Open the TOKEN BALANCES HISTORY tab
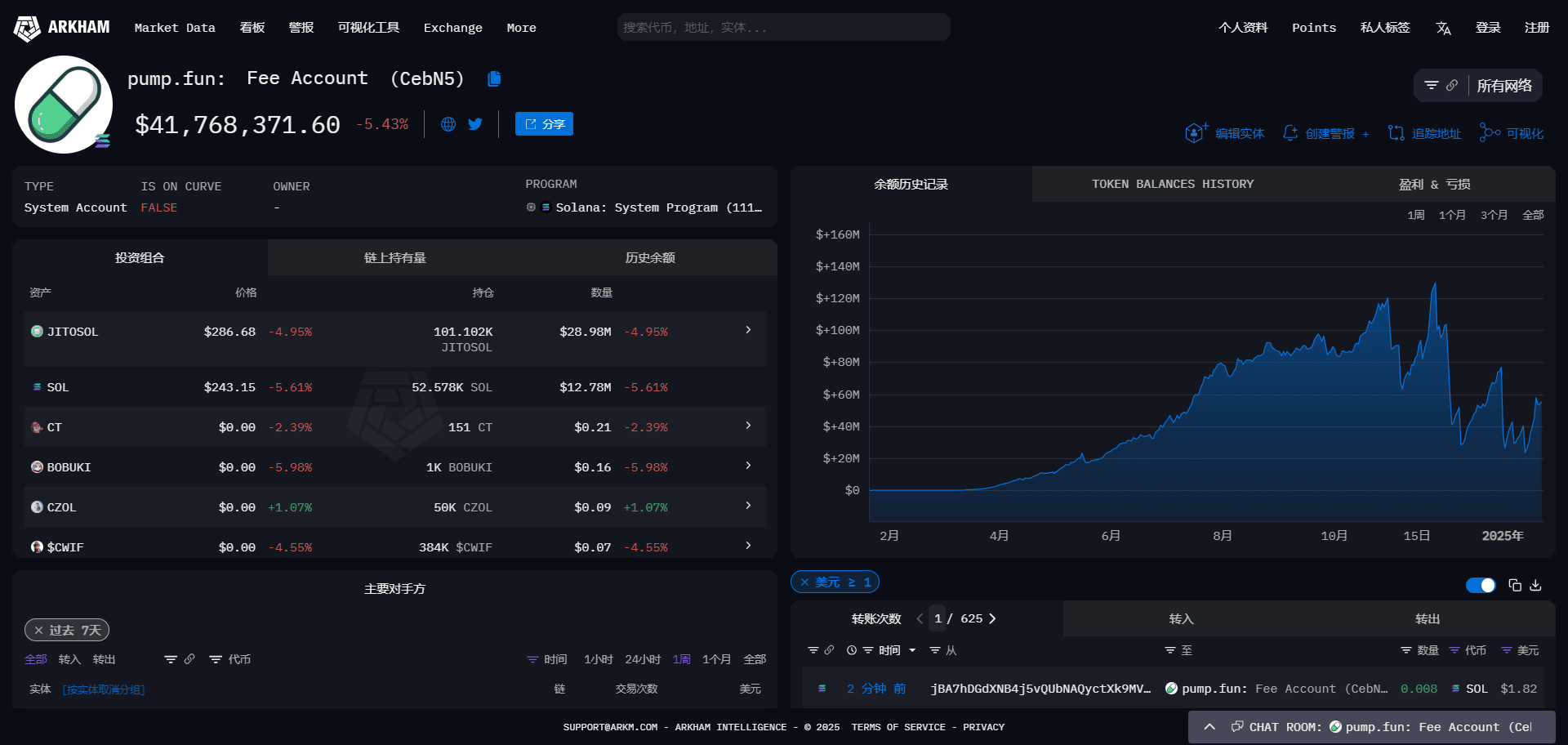Screen dimensions: 1568x745 pos(1173,185)
